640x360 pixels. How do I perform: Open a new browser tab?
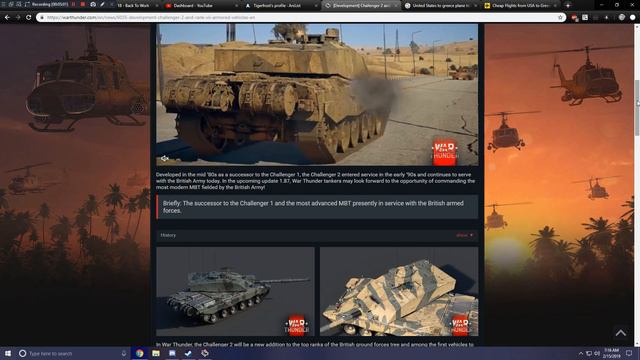568,5
